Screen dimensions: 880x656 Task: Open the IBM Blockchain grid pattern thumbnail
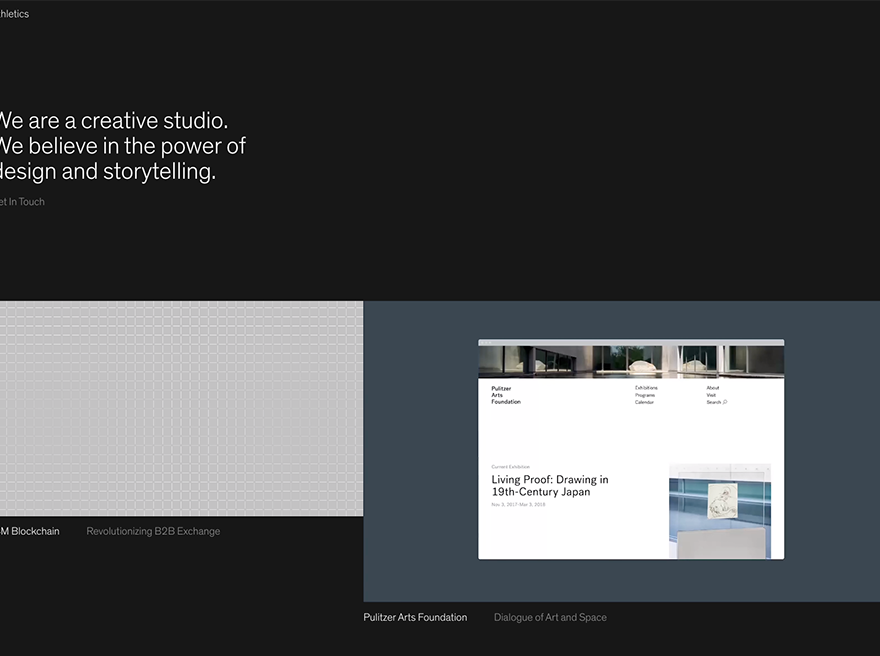pyautogui.click(x=181, y=409)
